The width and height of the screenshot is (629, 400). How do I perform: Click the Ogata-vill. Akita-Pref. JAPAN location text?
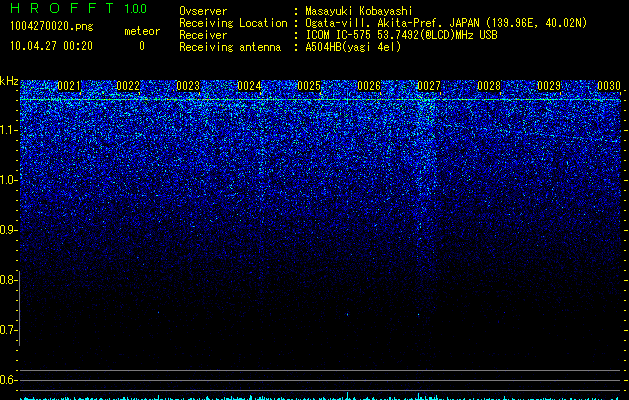coord(446,23)
